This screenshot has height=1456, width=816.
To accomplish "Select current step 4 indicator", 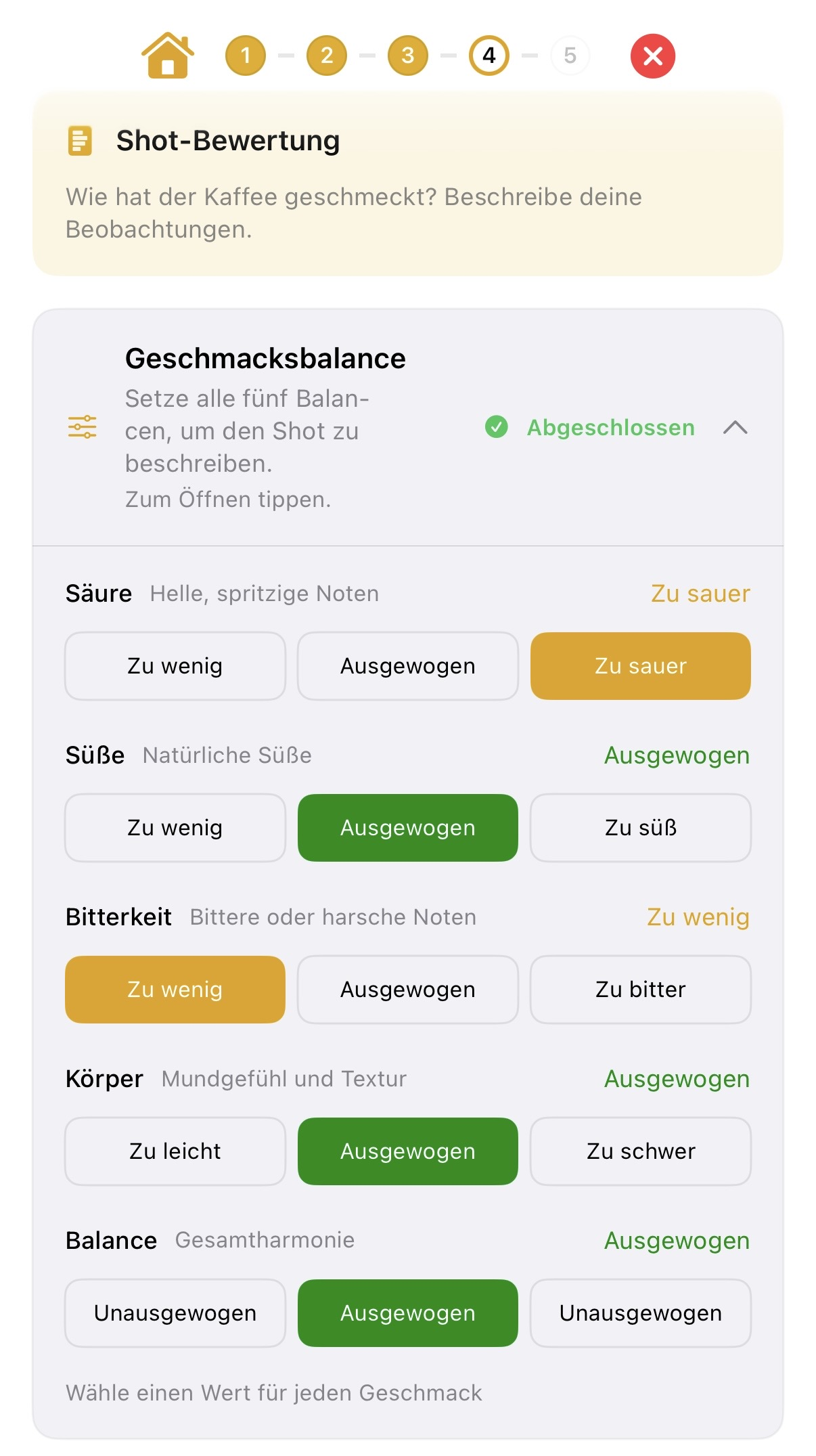I will coord(489,56).
